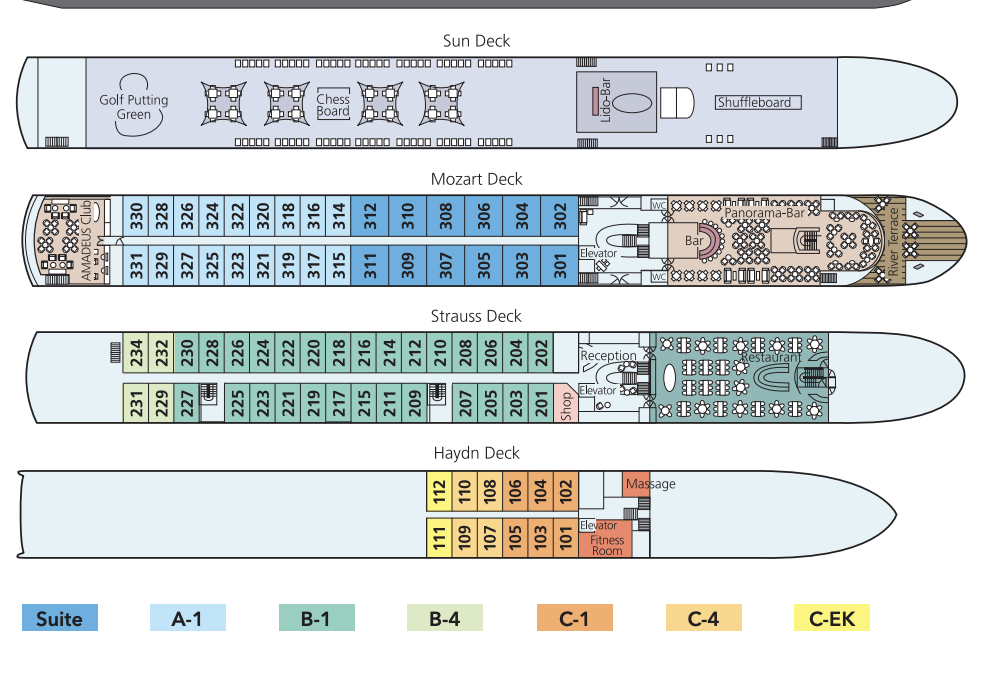Click the Sun Deck heading

pos(476,41)
